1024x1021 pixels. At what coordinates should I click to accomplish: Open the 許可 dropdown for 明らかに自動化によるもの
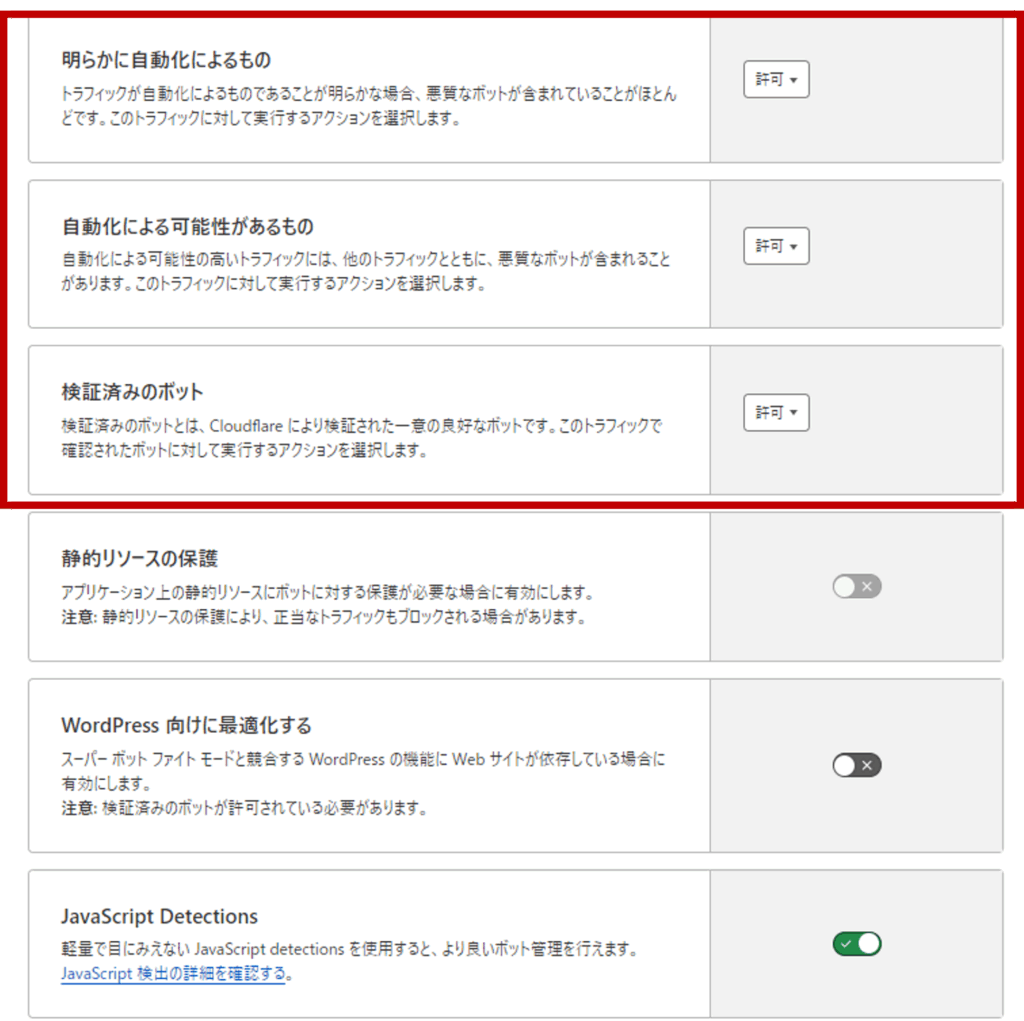(x=776, y=80)
